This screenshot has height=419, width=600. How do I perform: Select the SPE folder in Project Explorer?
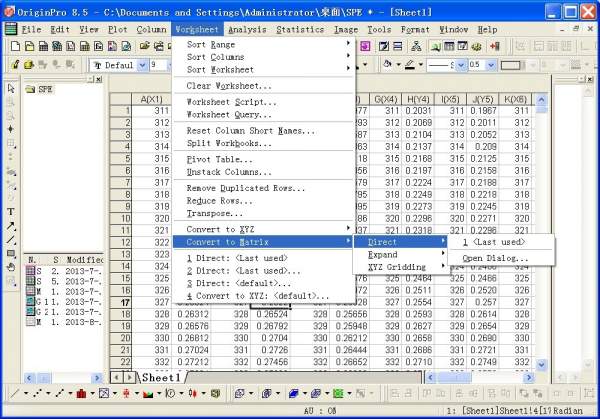[40, 89]
